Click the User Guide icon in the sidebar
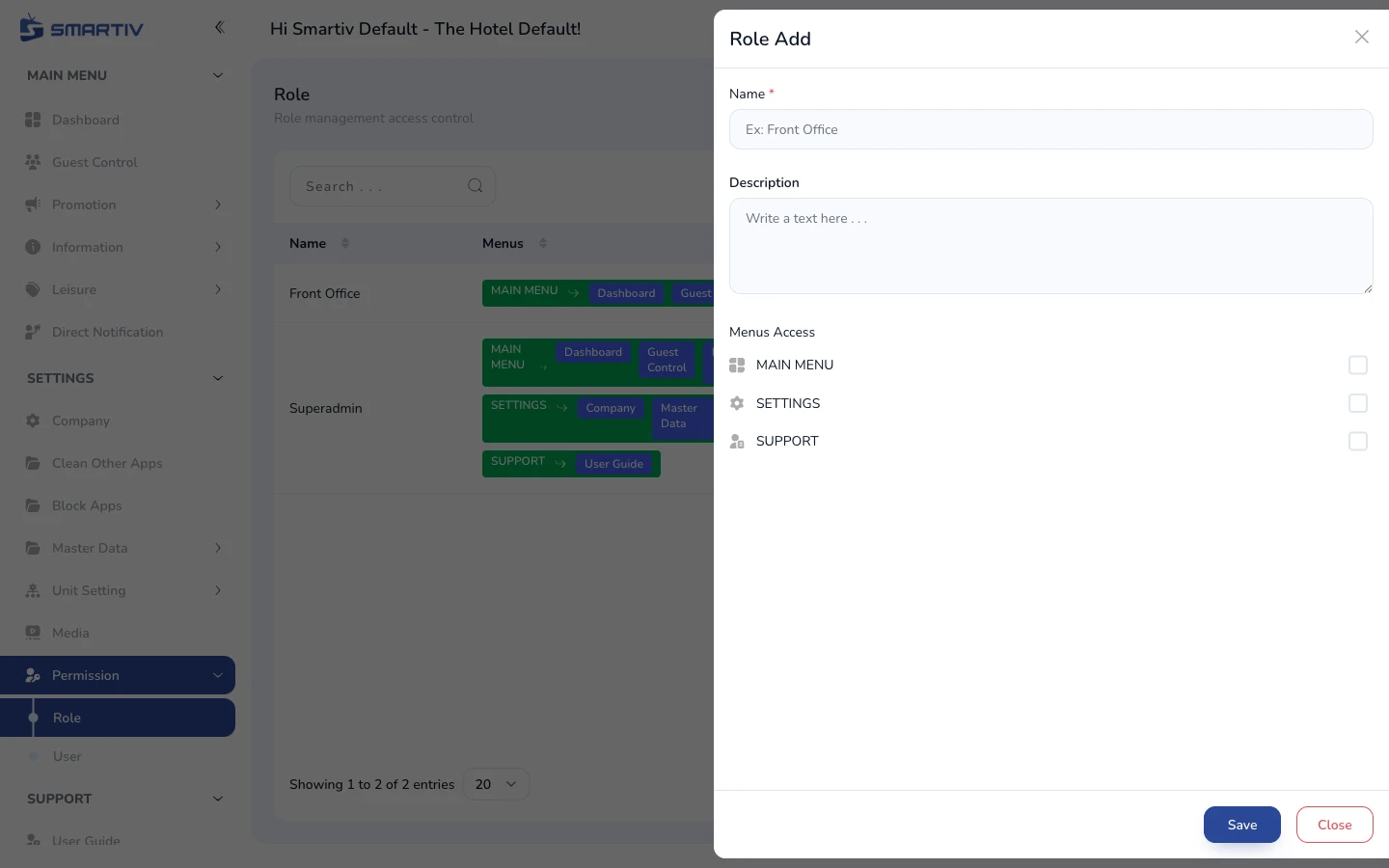 (33, 840)
